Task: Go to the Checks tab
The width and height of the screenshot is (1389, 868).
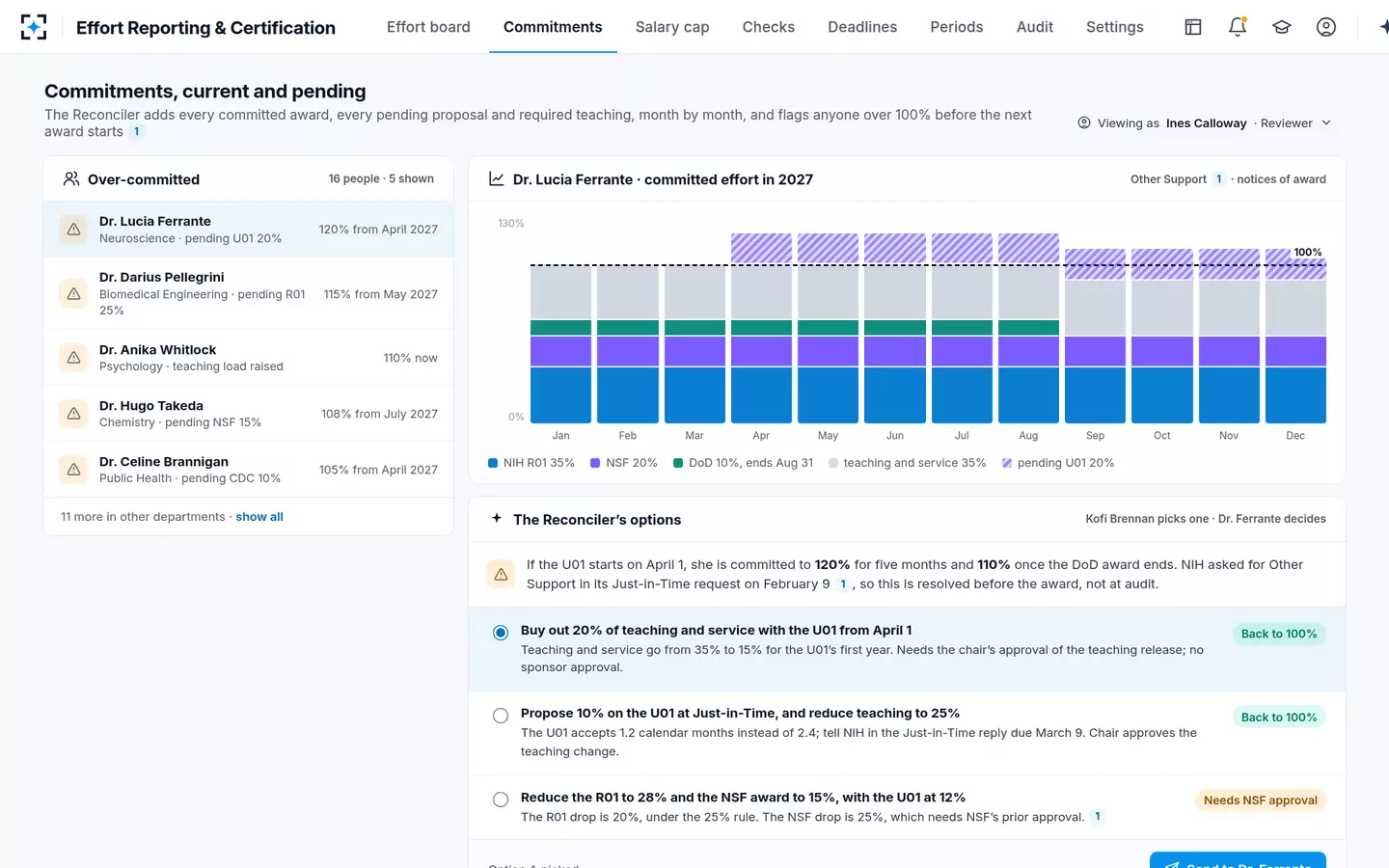Action: click(769, 27)
